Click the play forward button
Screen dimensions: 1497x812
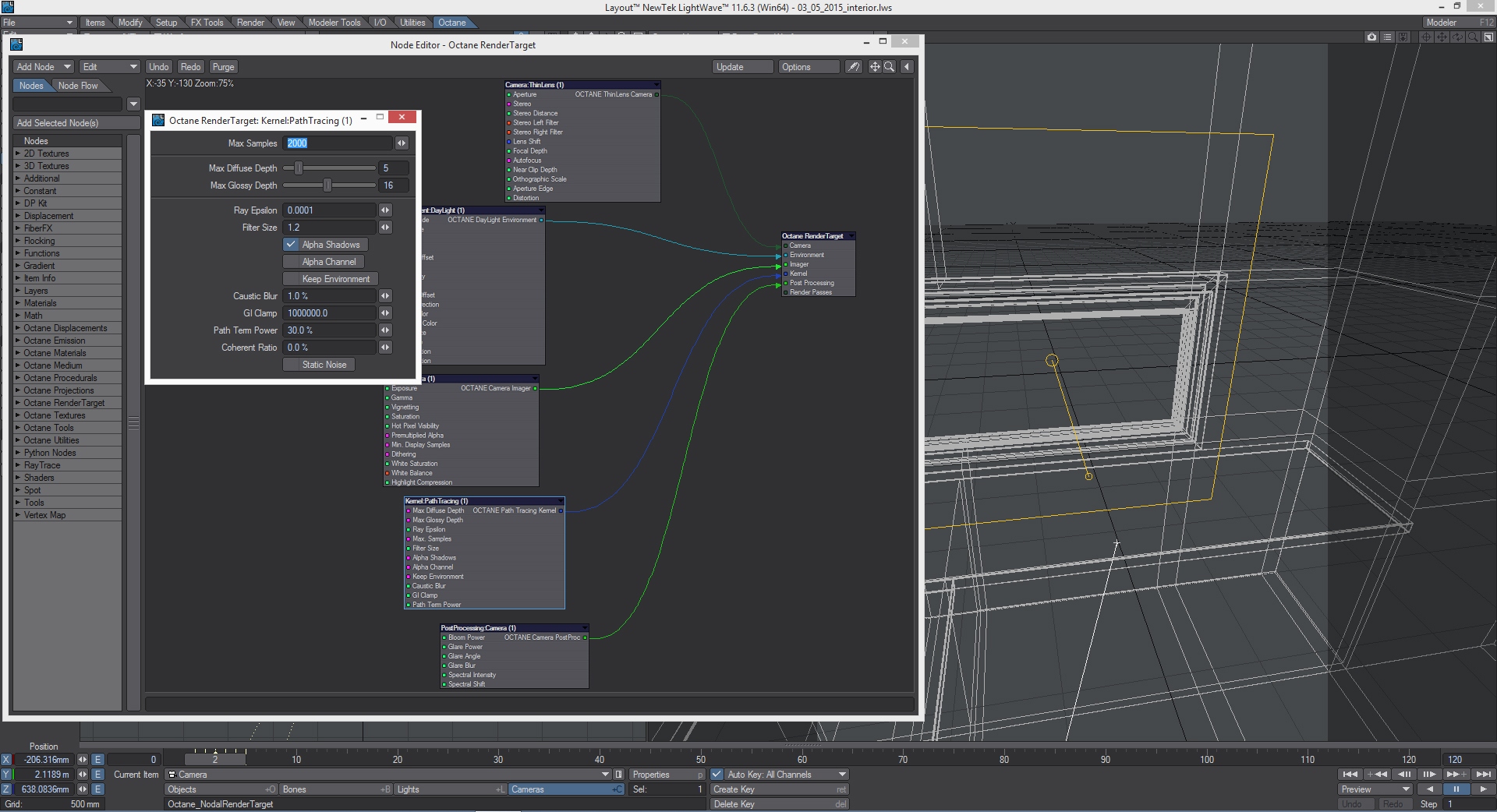(1483, 789)
